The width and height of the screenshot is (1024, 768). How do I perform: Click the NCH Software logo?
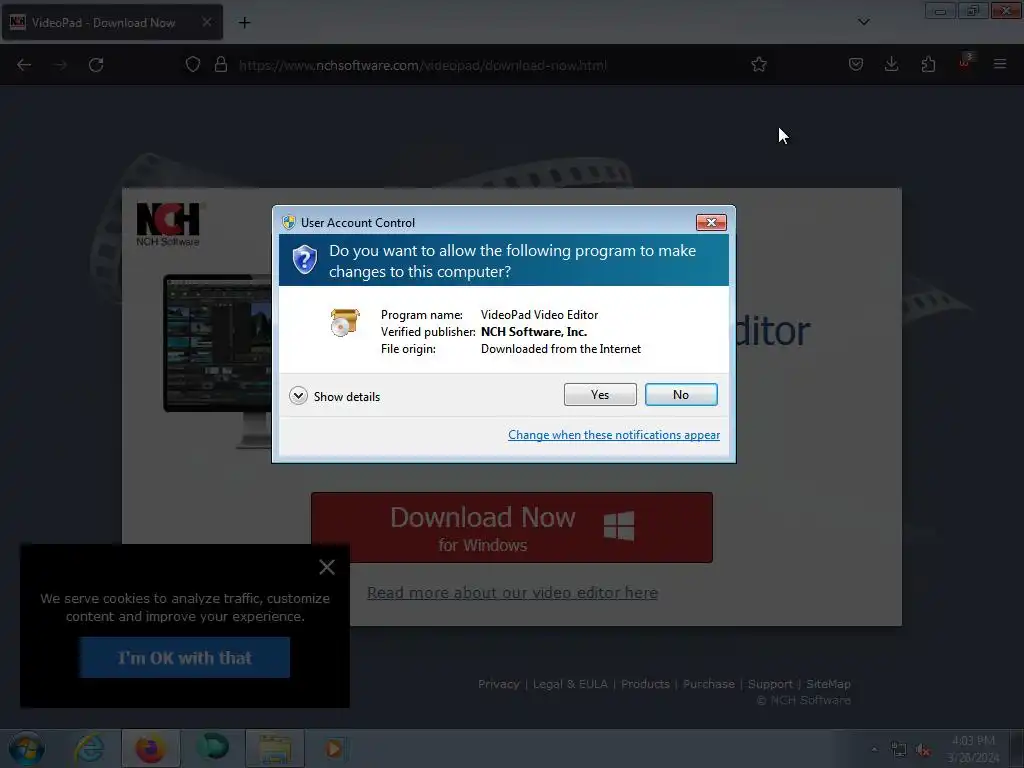tap(168, 224)
